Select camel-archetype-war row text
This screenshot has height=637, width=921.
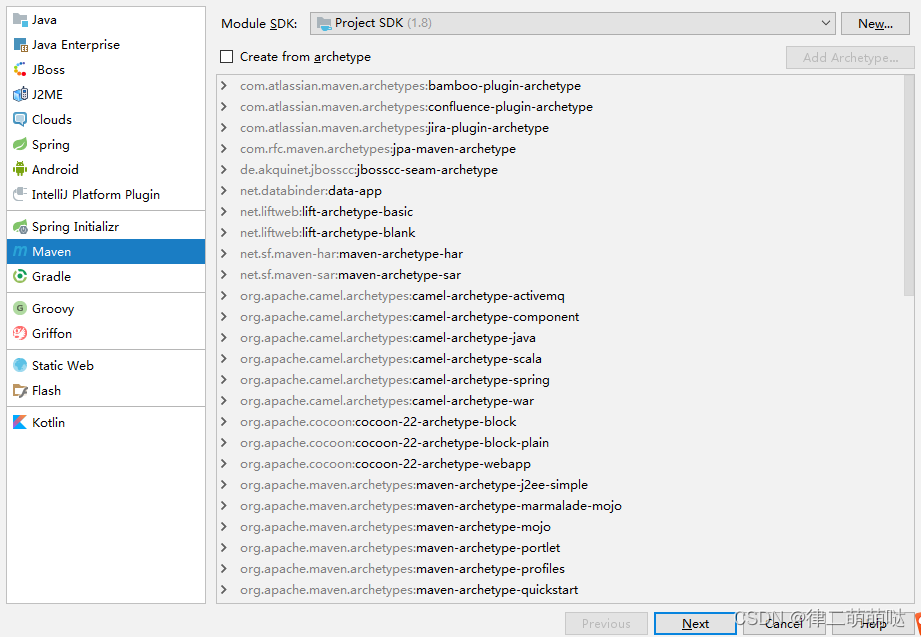point(386,401)
